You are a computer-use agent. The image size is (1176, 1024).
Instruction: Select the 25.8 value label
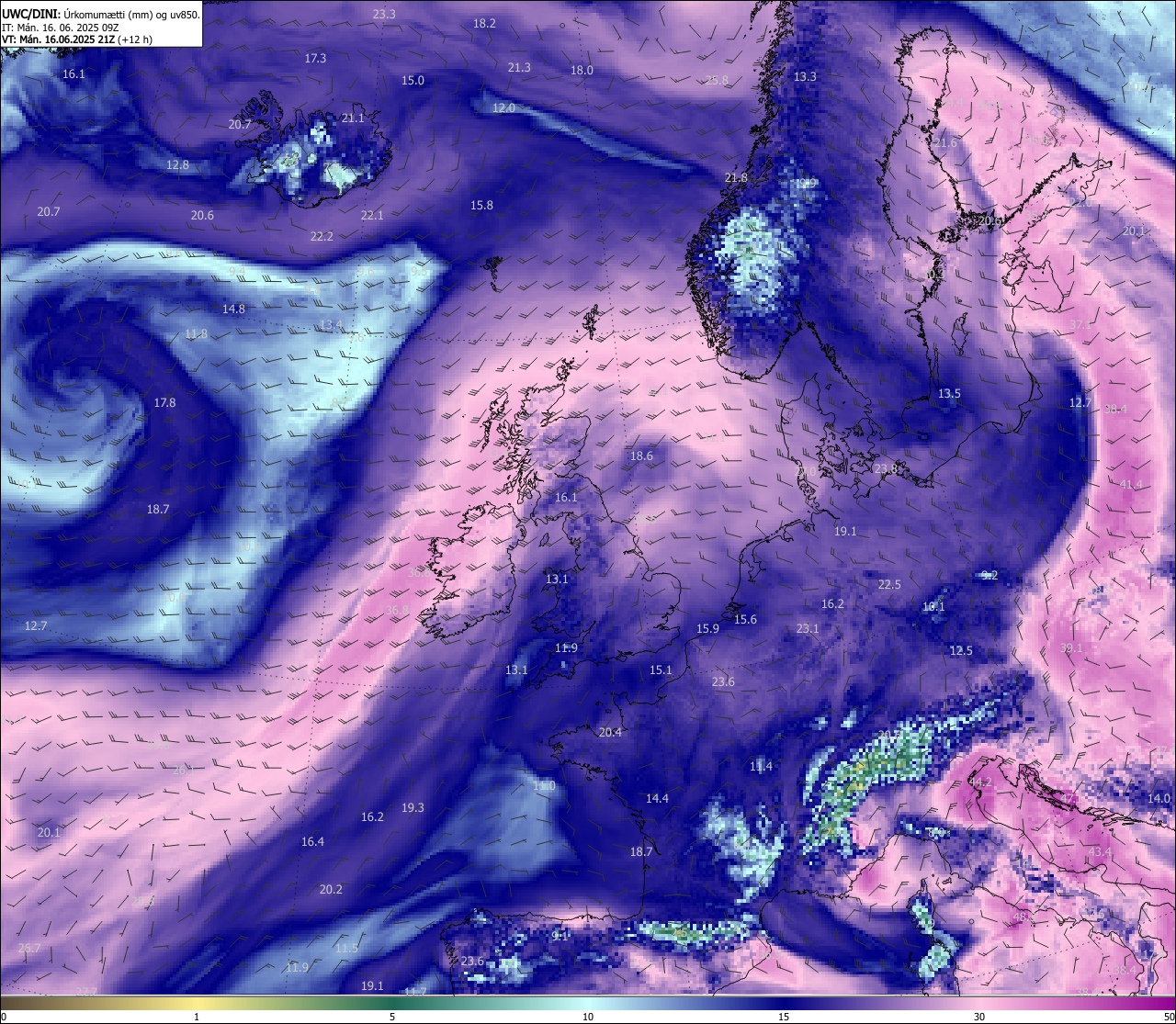[717, 80]
